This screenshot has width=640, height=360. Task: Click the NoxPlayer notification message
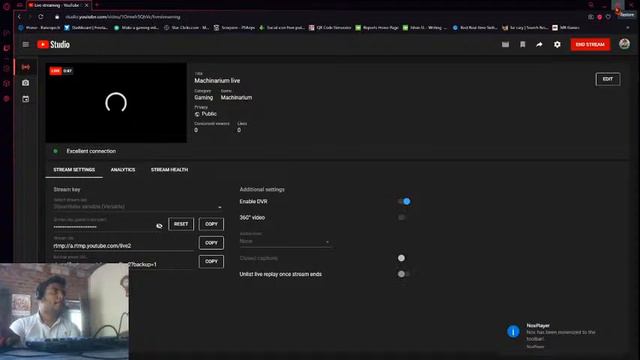(561, 336)
